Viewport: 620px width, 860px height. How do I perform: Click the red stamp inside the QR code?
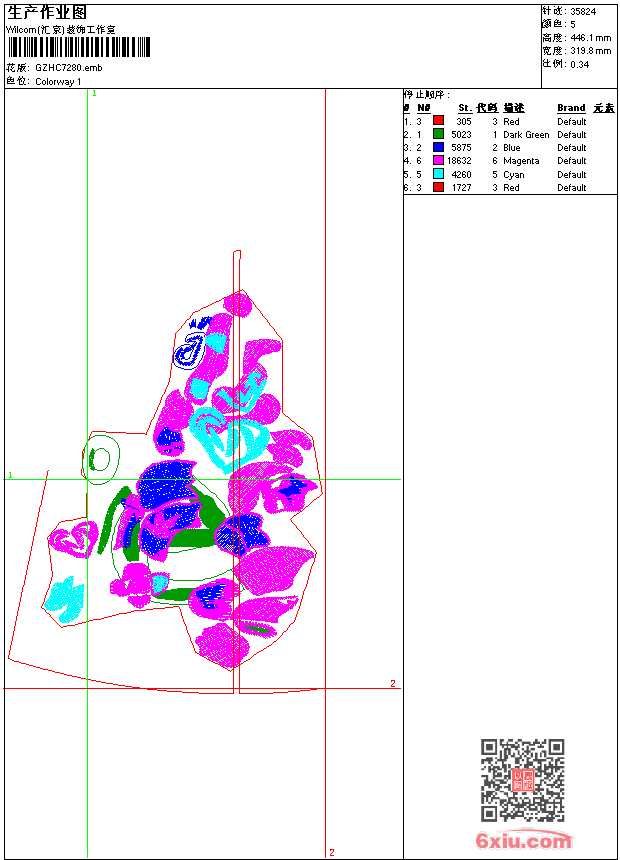[x=523, y=780]
